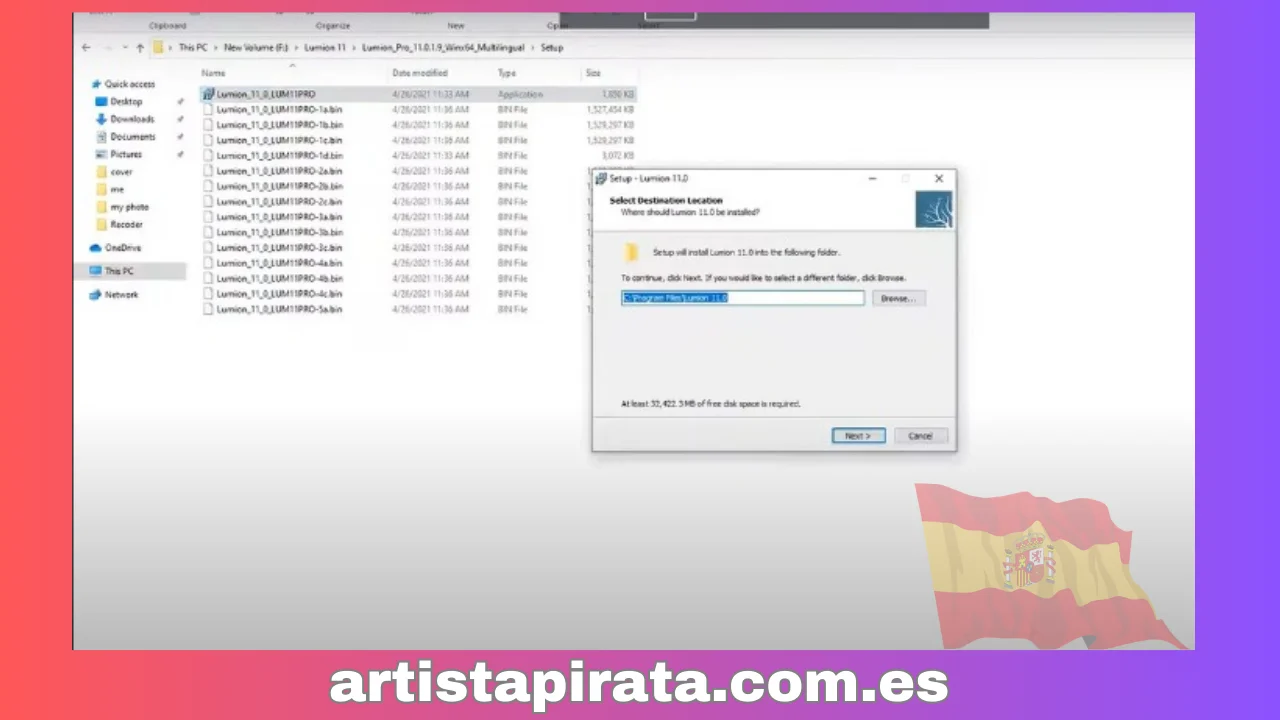This screenshot has width=1280, height=720.
Task: Expand chevron before Setup in the breadcrumb
Action: click(x=534, y=47)
